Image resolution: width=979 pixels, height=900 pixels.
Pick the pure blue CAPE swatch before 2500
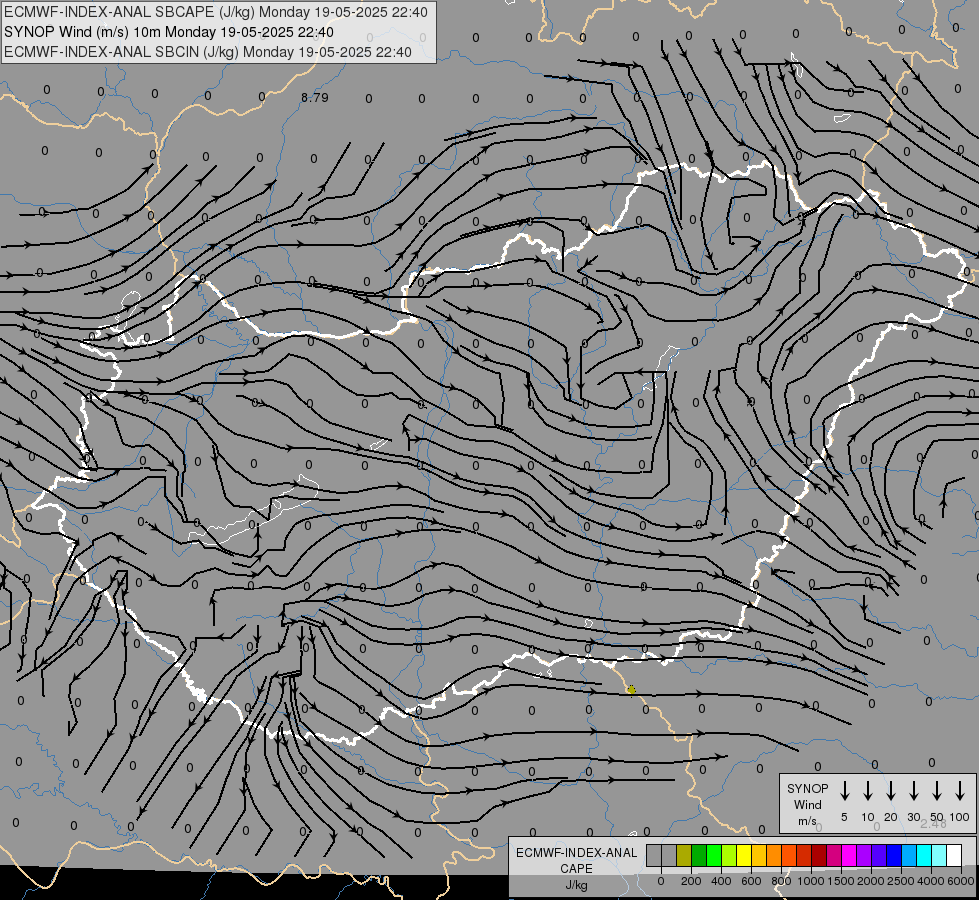[894, 855]
